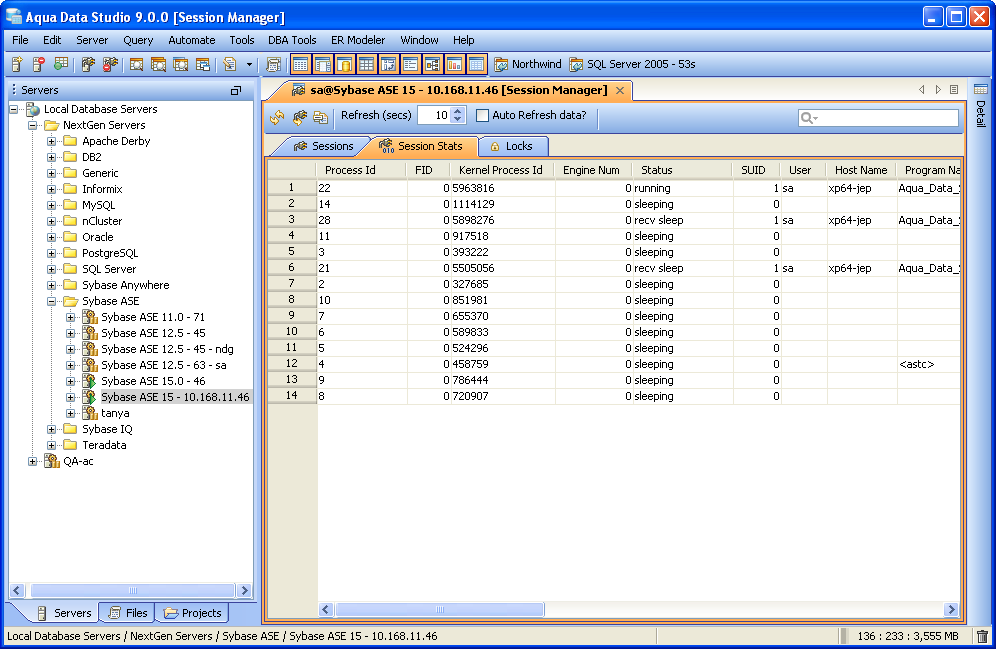Click the Host Name column header

[x=861, y=170]
